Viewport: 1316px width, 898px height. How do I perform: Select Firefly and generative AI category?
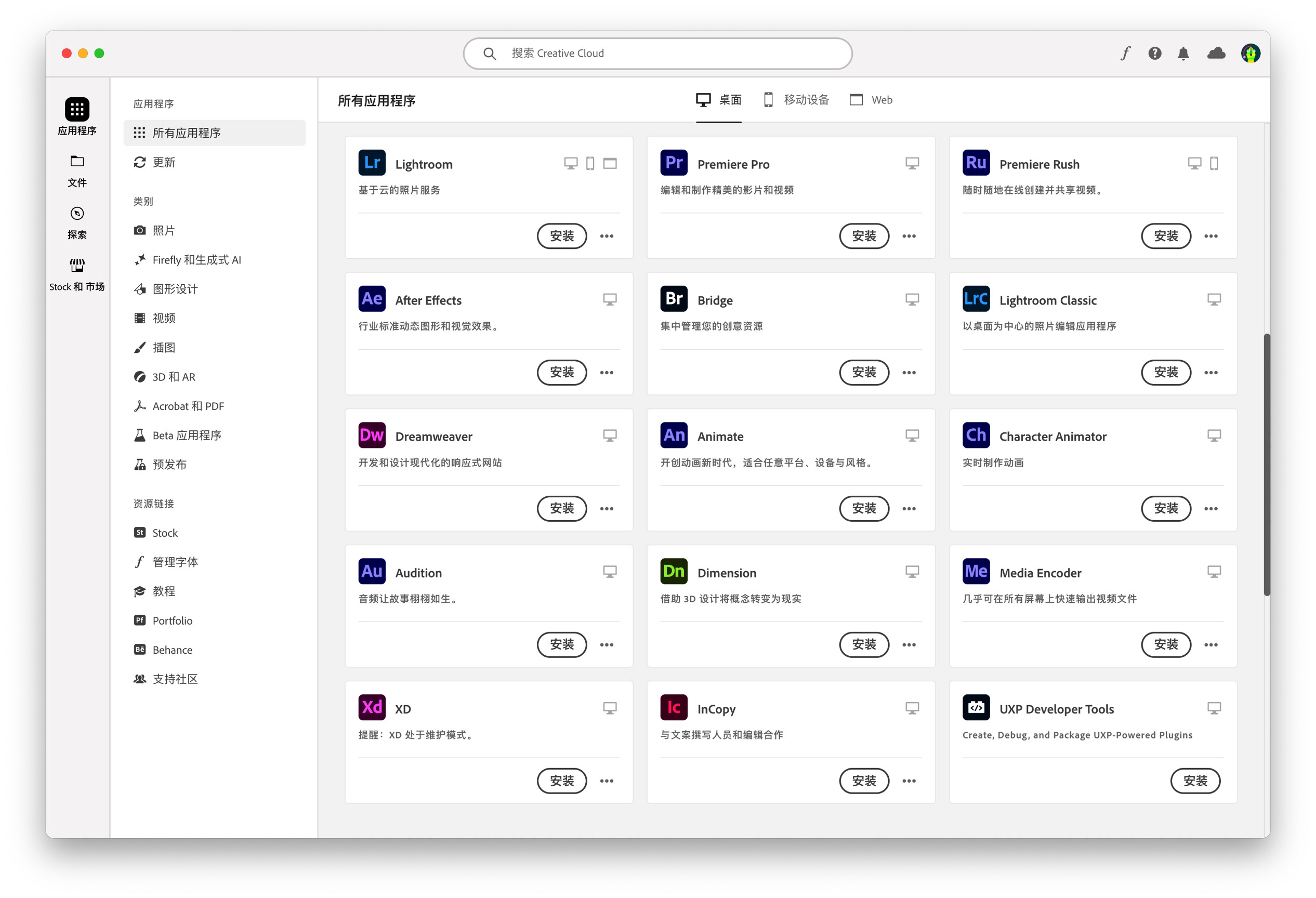(x=196, y=260)
